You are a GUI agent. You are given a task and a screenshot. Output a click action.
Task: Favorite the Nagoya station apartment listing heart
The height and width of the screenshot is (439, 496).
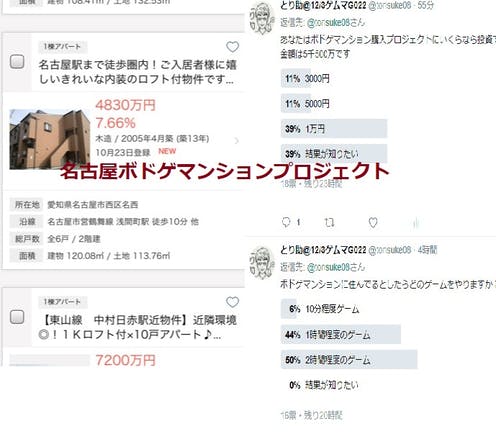click(232, 47)
